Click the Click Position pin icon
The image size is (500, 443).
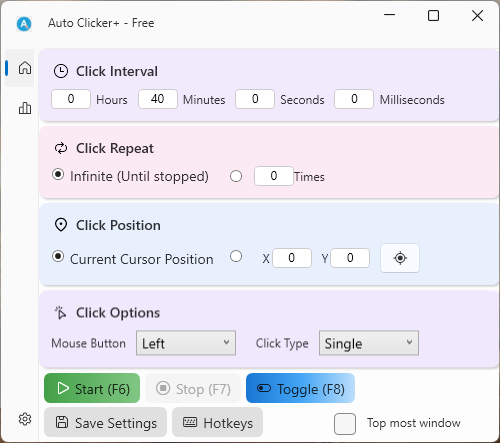coord(61,225)
